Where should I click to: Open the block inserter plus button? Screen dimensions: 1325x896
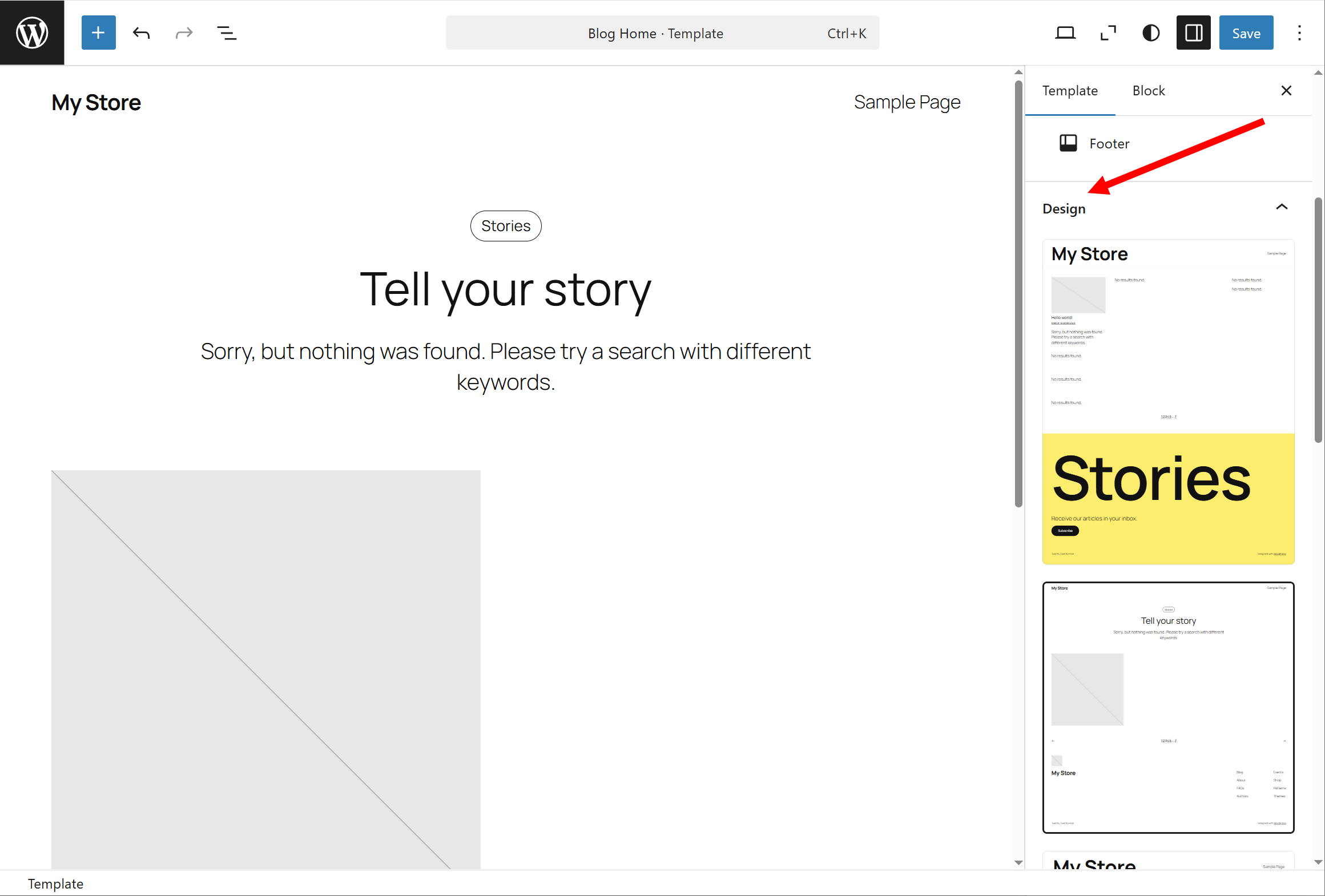tap(98, 33)
